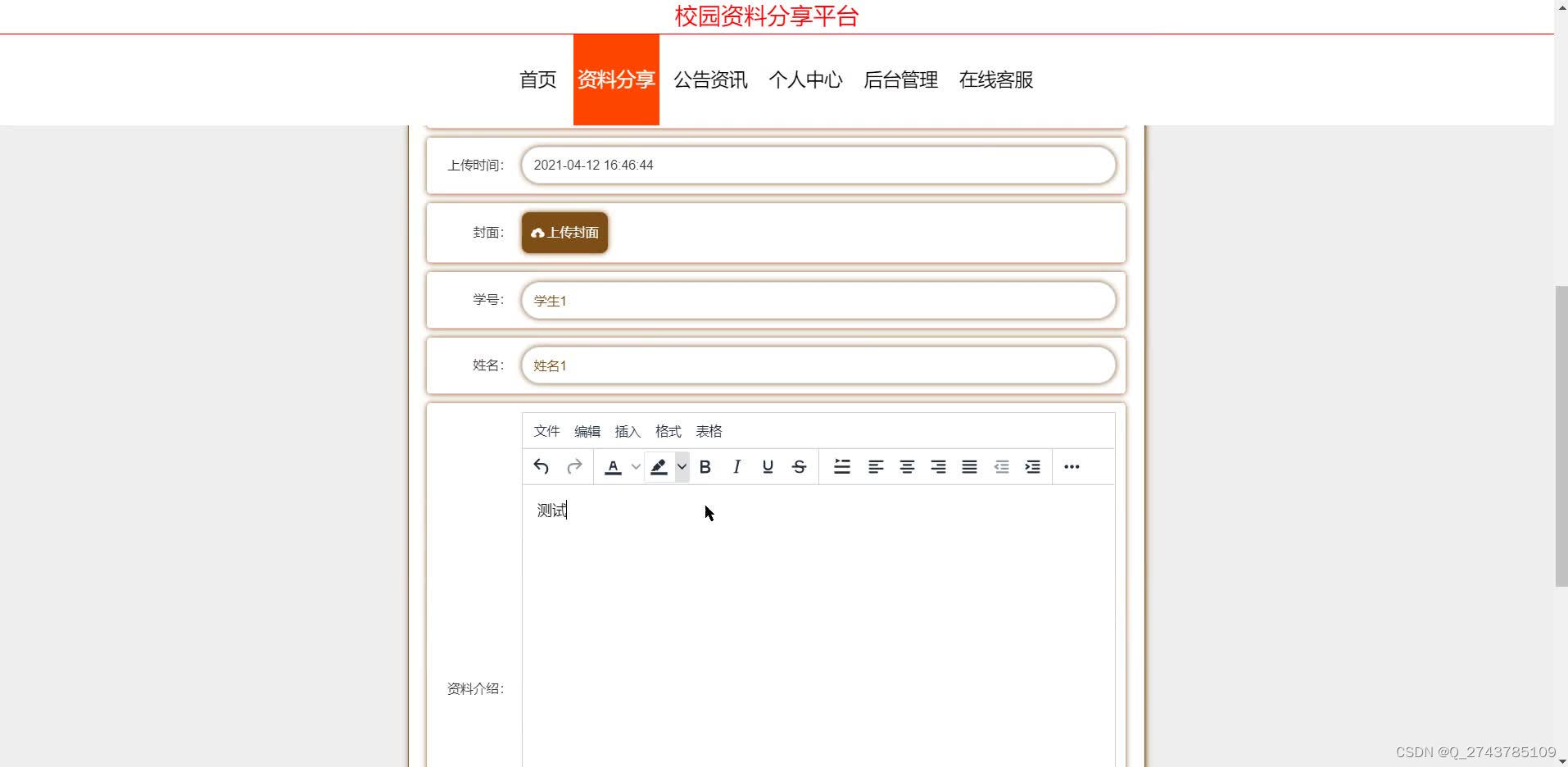Undo the last edit in editor
The image size is (1568, 767).
541,467
